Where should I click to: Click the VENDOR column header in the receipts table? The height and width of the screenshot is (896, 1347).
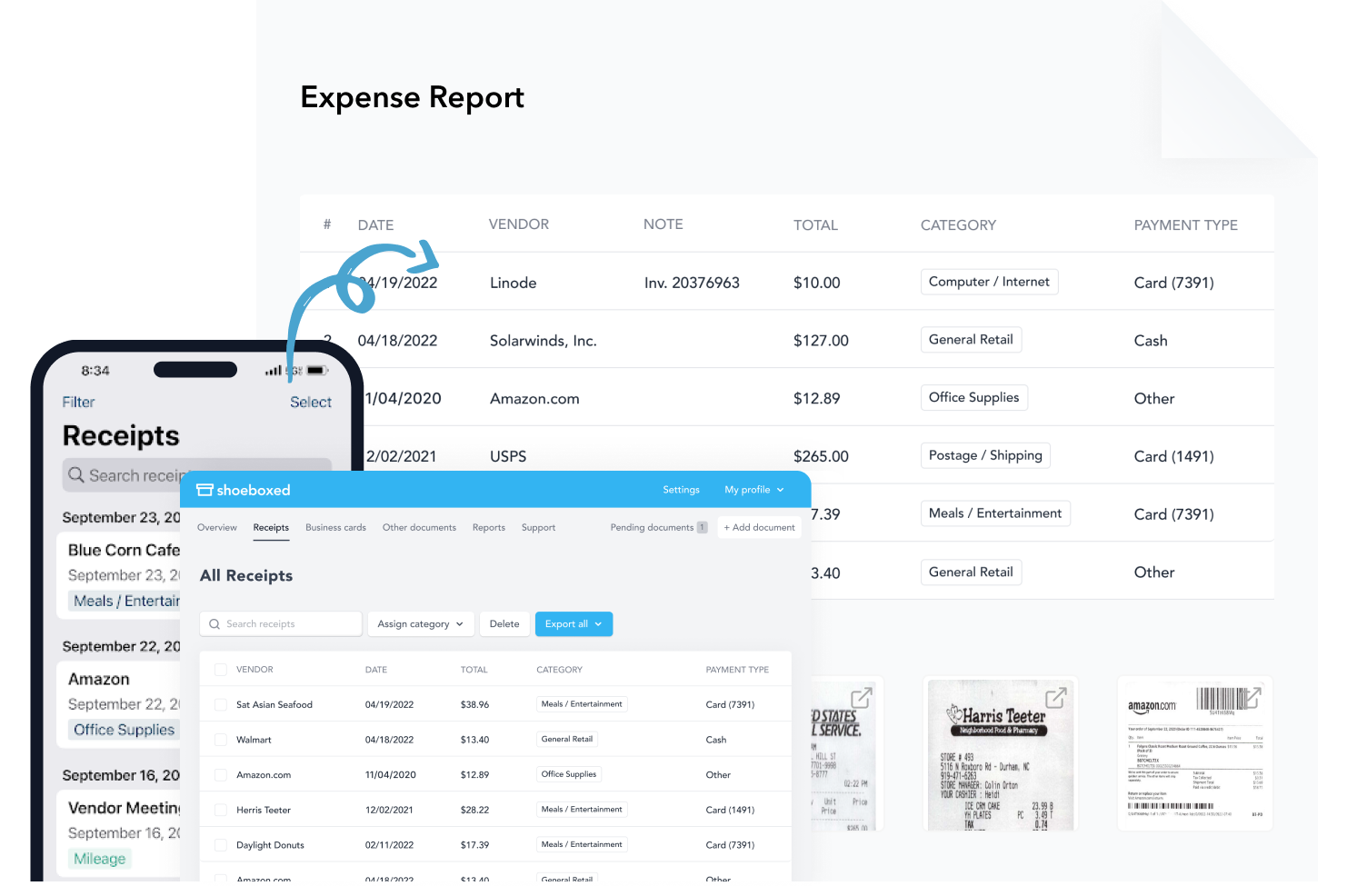pyautogui.click(x=254, y=670)
